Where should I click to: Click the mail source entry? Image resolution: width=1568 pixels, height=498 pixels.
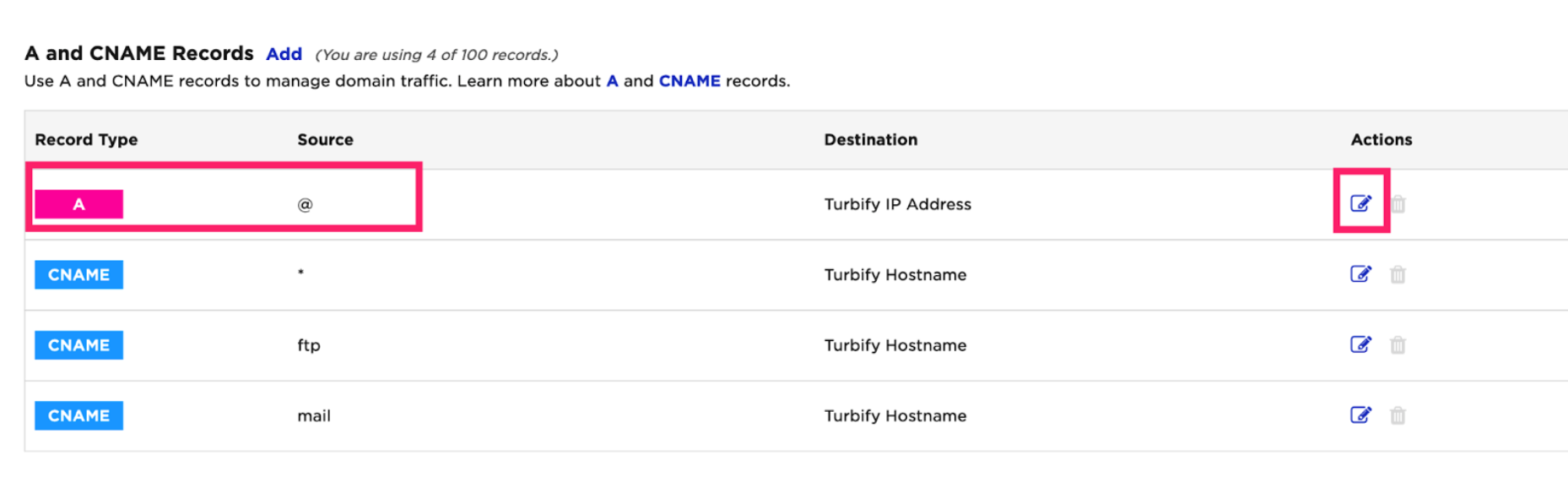click(314, 416)
